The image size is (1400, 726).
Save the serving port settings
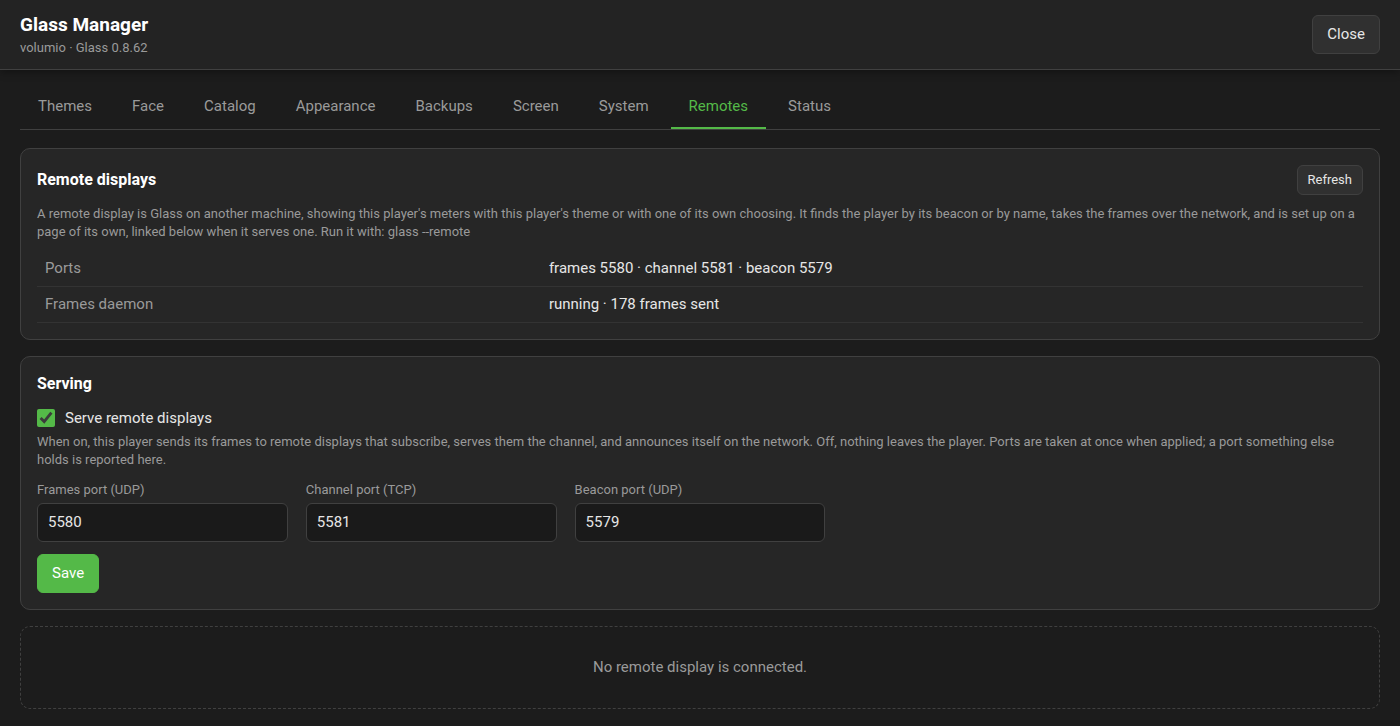[x=68, y=573]
